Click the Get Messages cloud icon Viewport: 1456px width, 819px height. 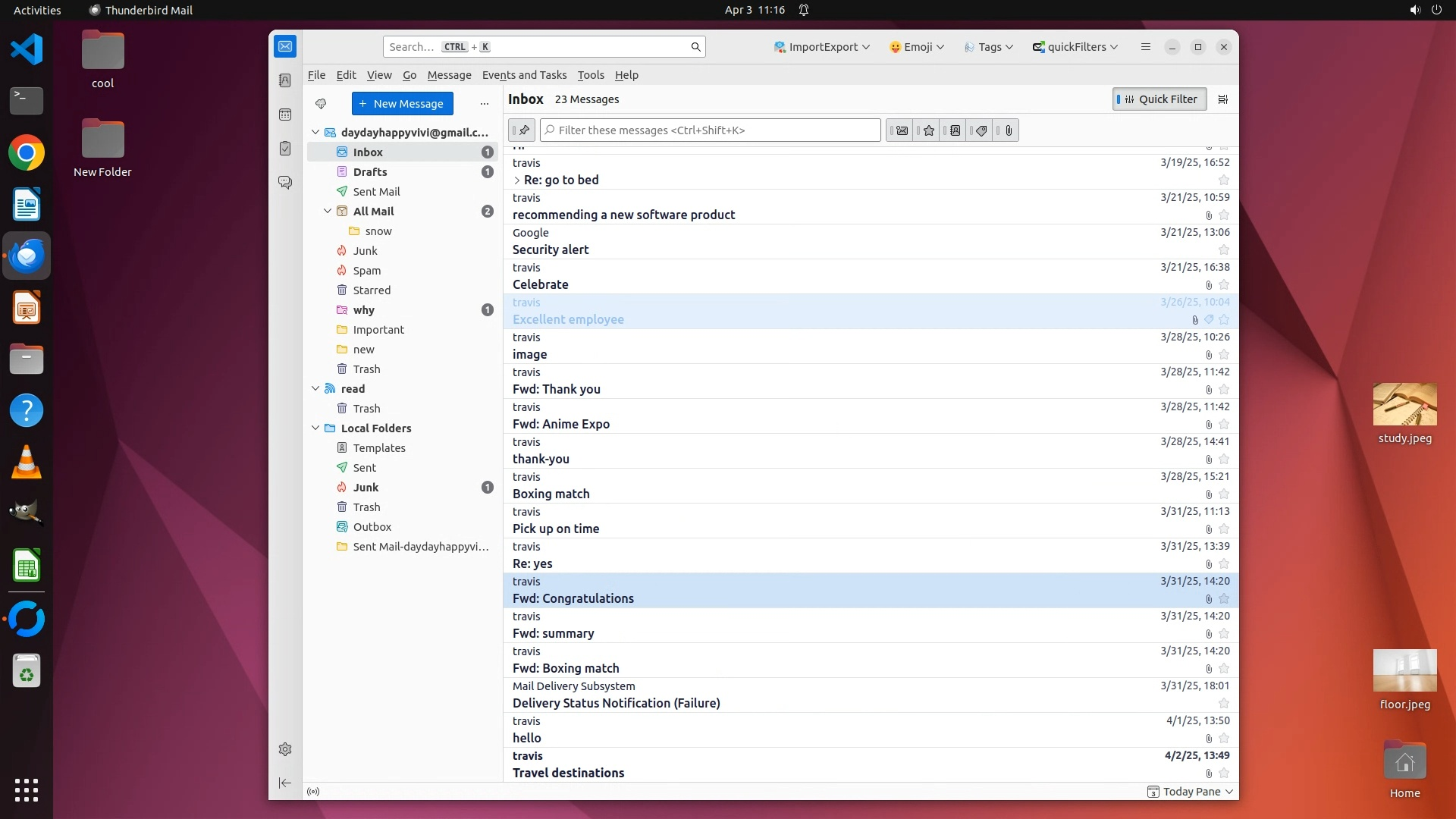321,104
